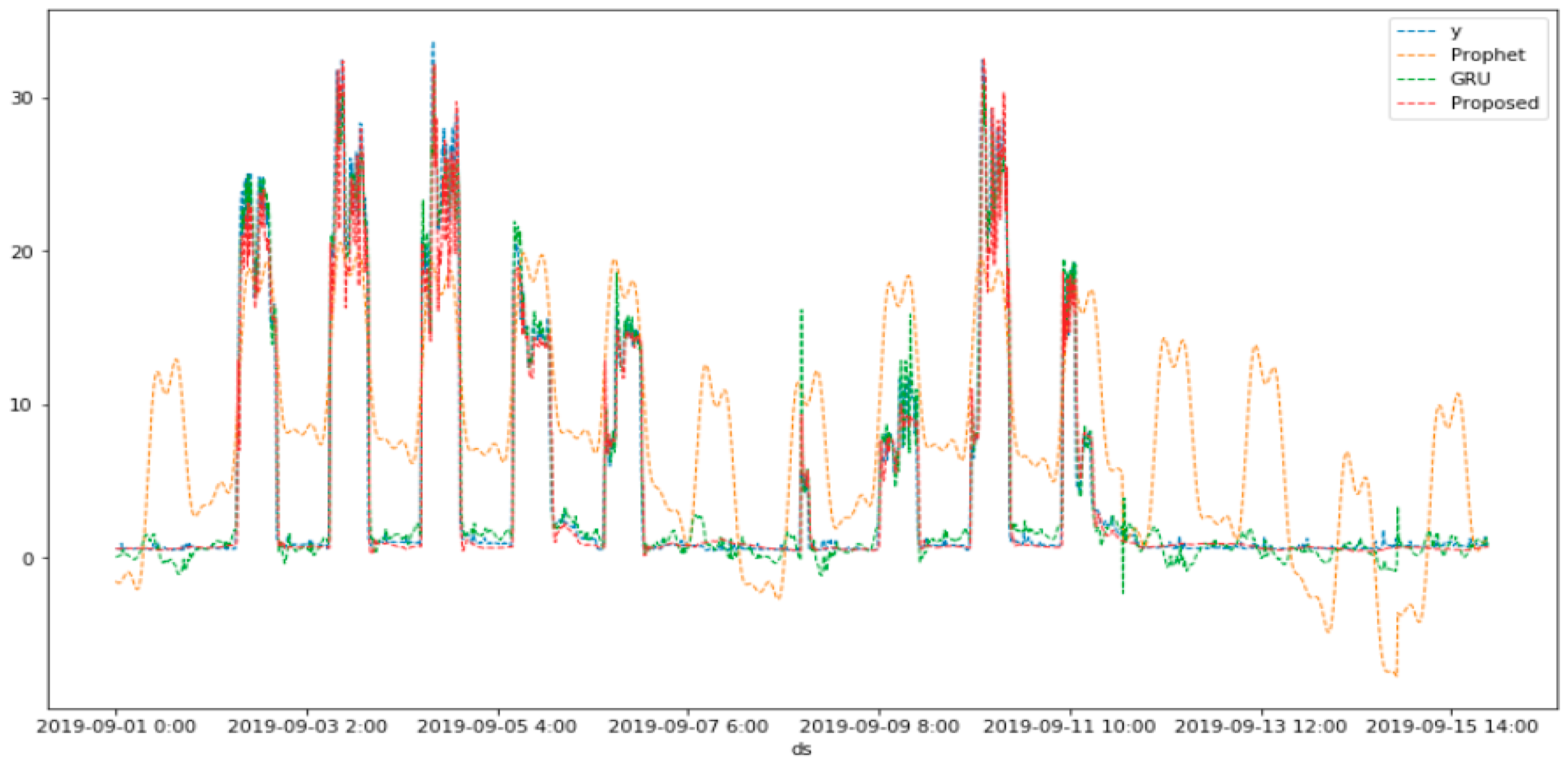Click the '2019-09-11 10:00' x-axis tick label
The image size is (1568, 766).
click(x=1069, y=726)
